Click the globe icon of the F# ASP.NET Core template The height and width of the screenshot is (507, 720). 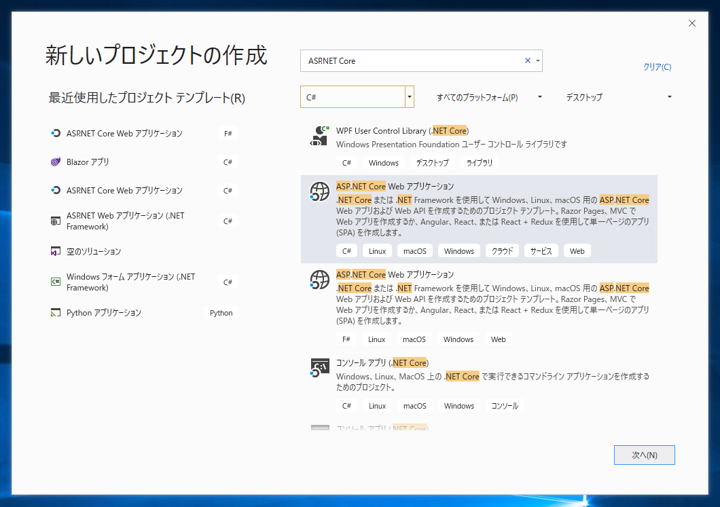(320, 280)
